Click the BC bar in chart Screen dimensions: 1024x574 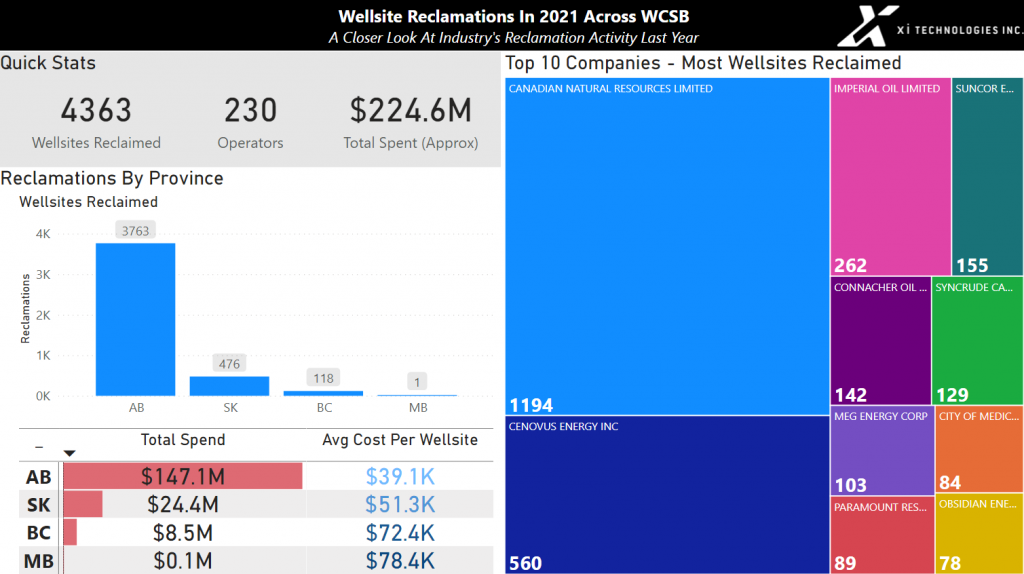coord(323,393)
